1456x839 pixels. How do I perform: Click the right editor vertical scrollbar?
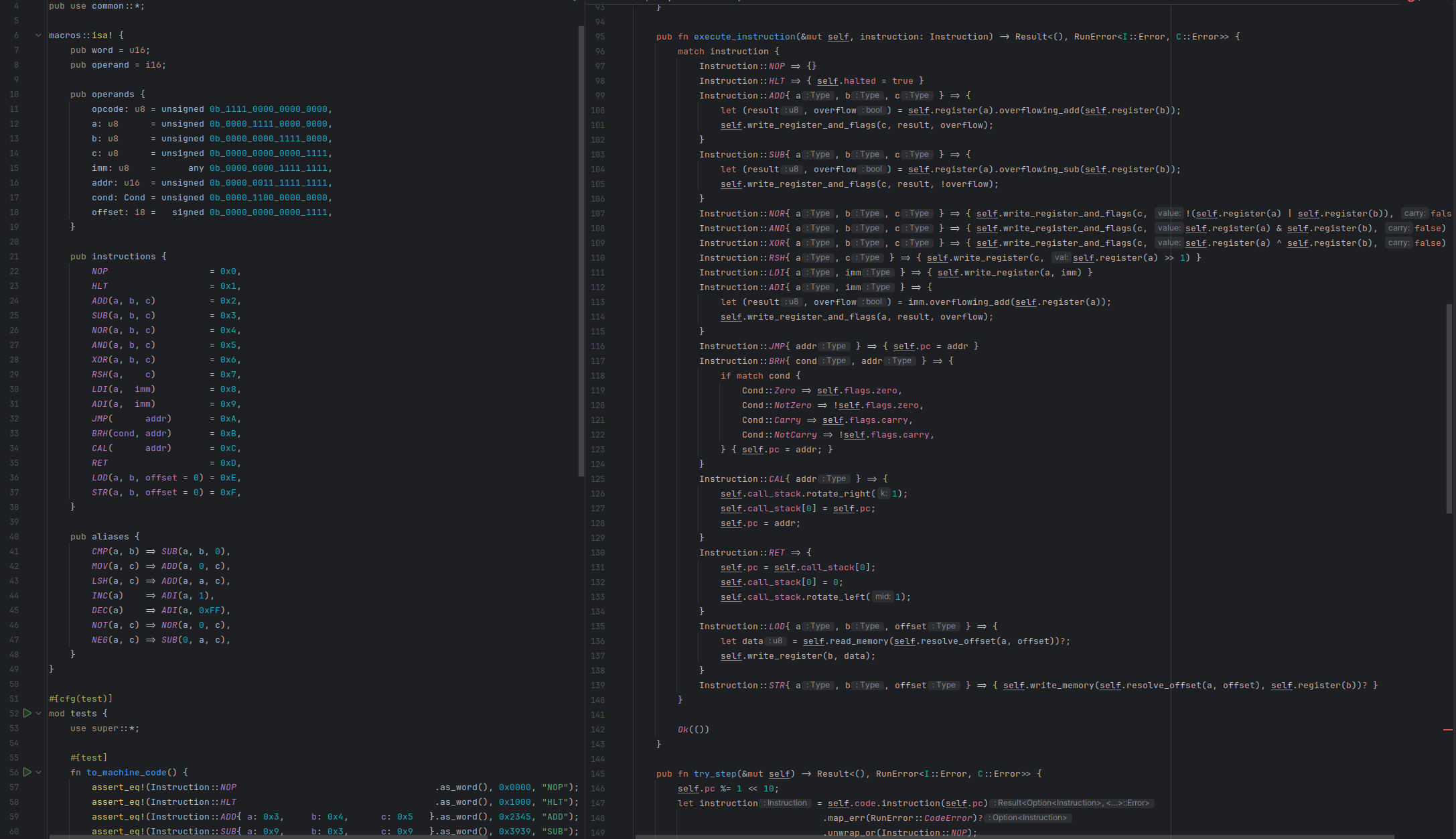point(1449,409)
